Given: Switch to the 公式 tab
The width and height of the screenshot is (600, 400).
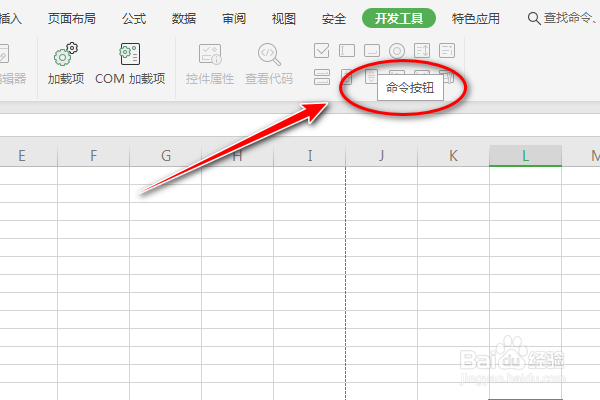Looking at the screenshot, I should click(x=134, y=18).
